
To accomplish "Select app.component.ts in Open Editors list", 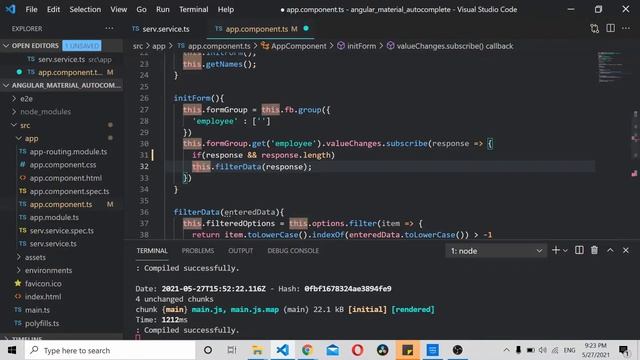I will [x=61, y=72].
